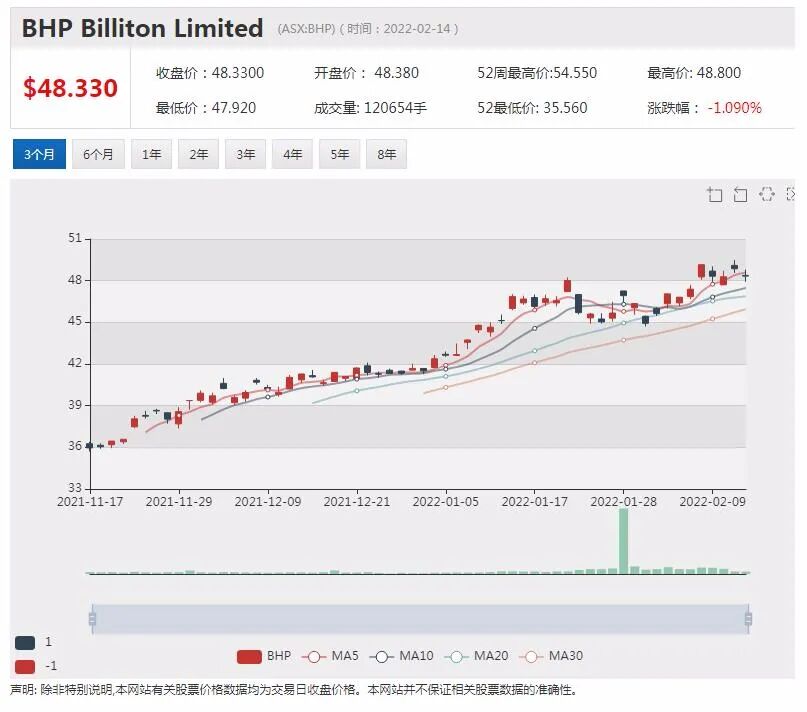The width and height of the screenshot is (807, 712).
Task: Grab the left handle of the data zoom slider
Action: click(x=92, y=618)
